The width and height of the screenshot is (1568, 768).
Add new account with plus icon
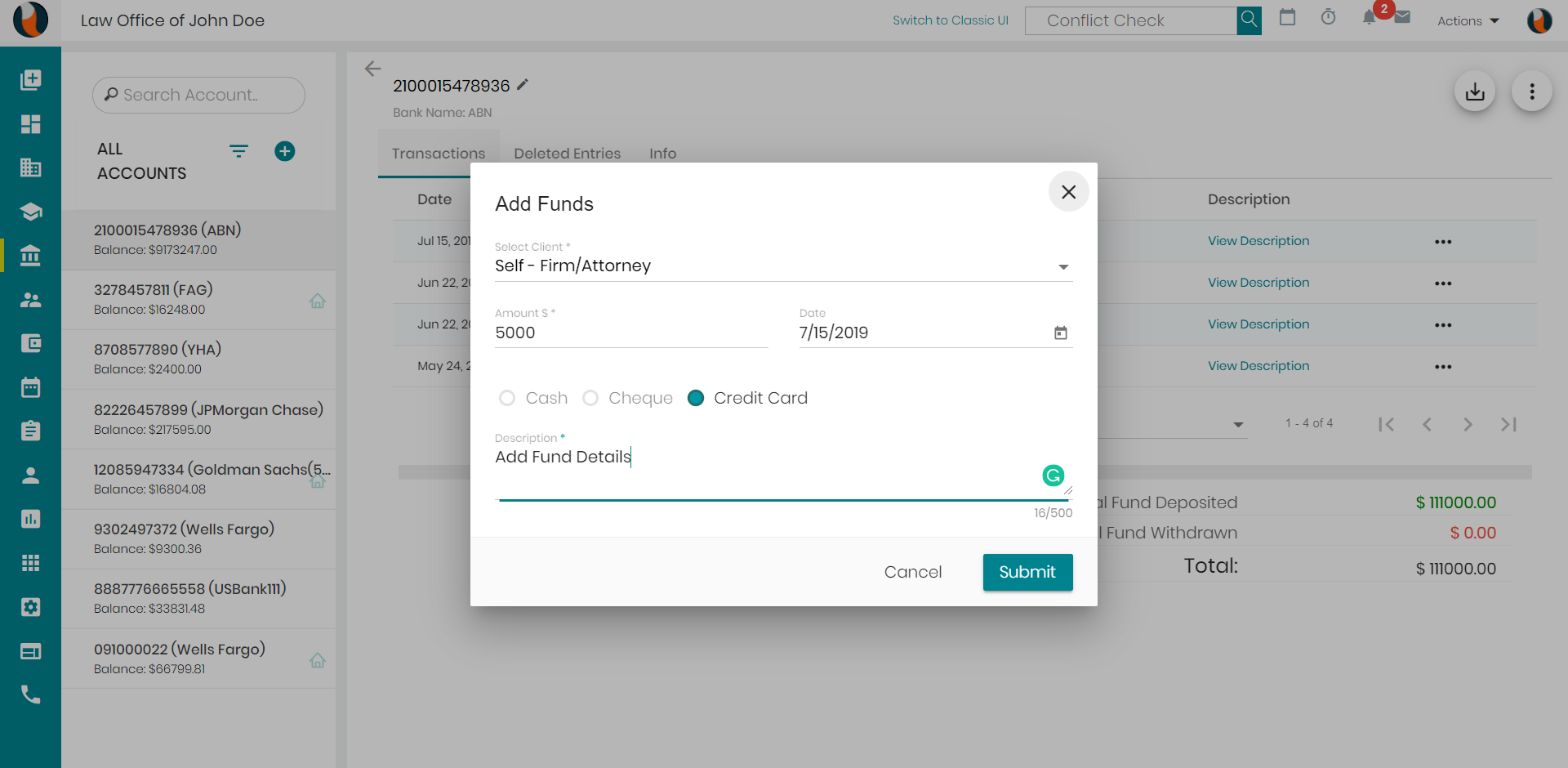click(x=284, y=151)
